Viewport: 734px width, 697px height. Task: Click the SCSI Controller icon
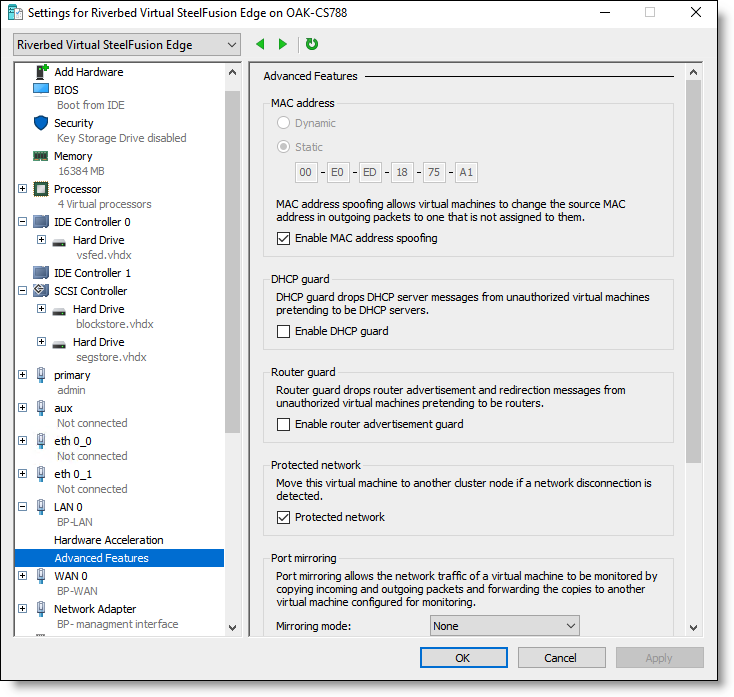pos(41,290)
